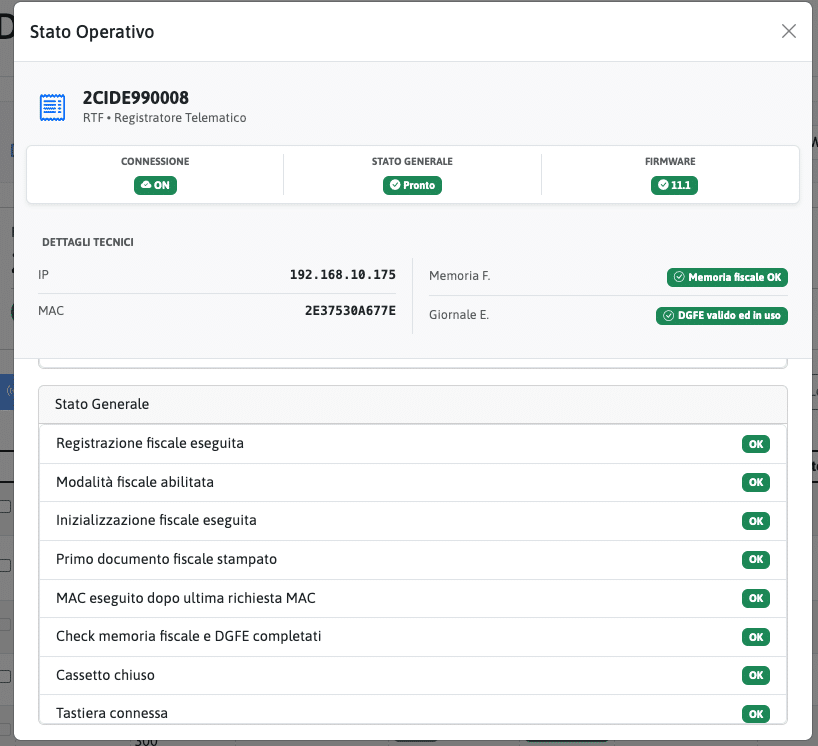The height and width of the screenshot is (746, 818).
Task: Click OK badge for Tastiera connessa
Action: [755, 713]
